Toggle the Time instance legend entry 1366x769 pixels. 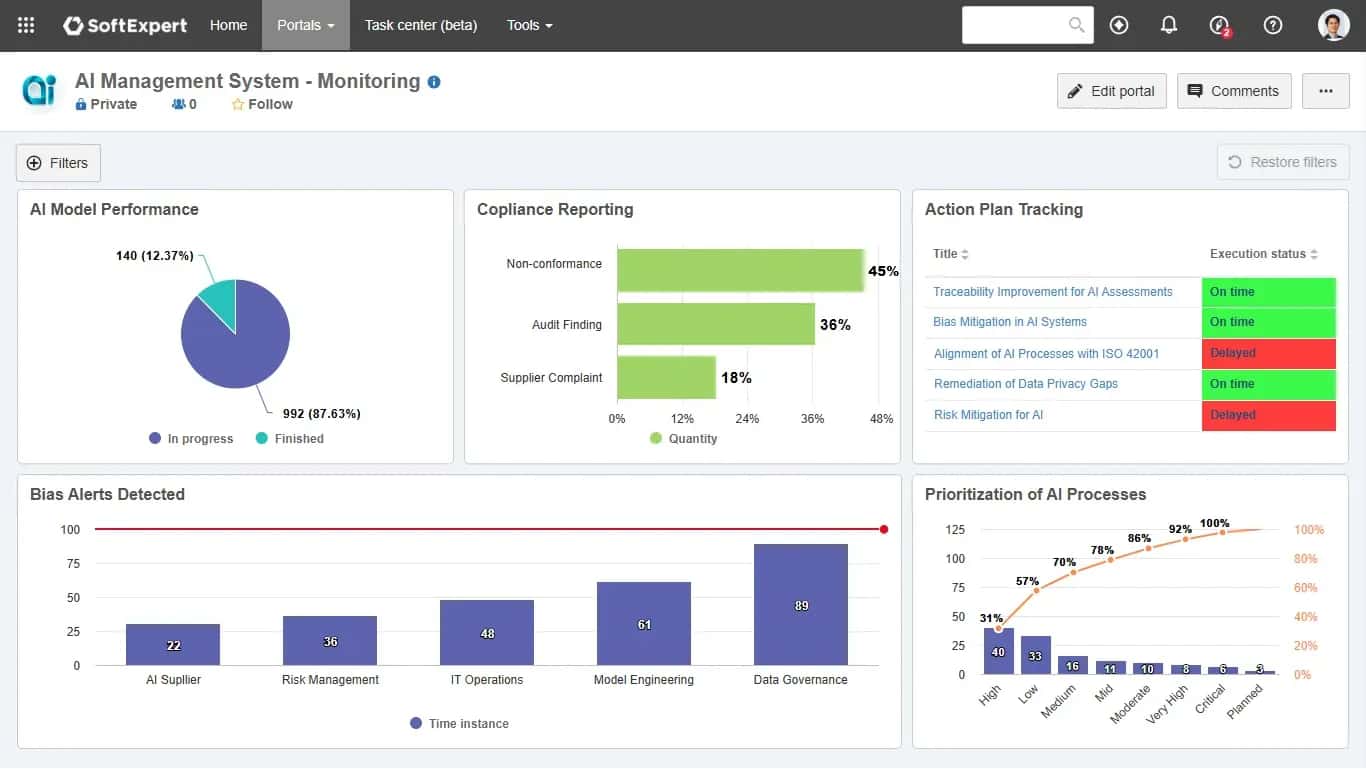[x=459, y=723]
